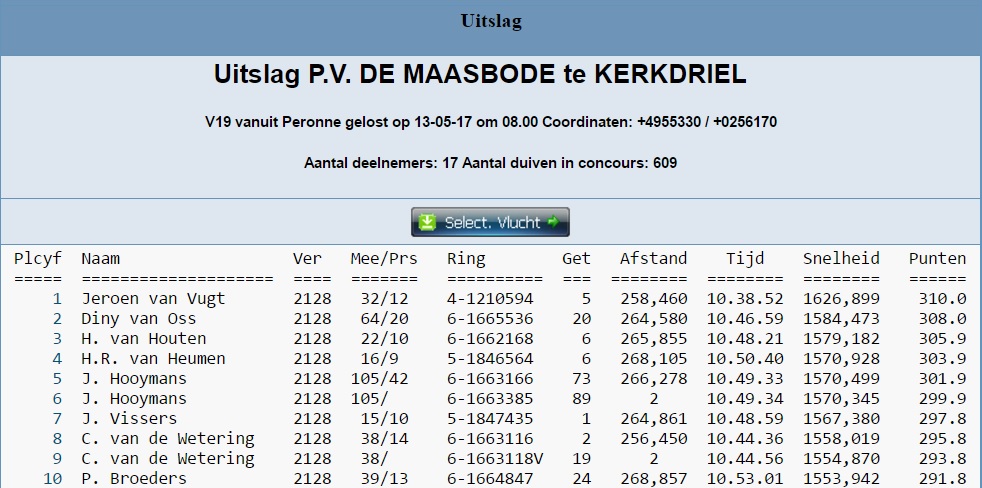
Task: Select the Naam column header
Action: tap(101, 259)
